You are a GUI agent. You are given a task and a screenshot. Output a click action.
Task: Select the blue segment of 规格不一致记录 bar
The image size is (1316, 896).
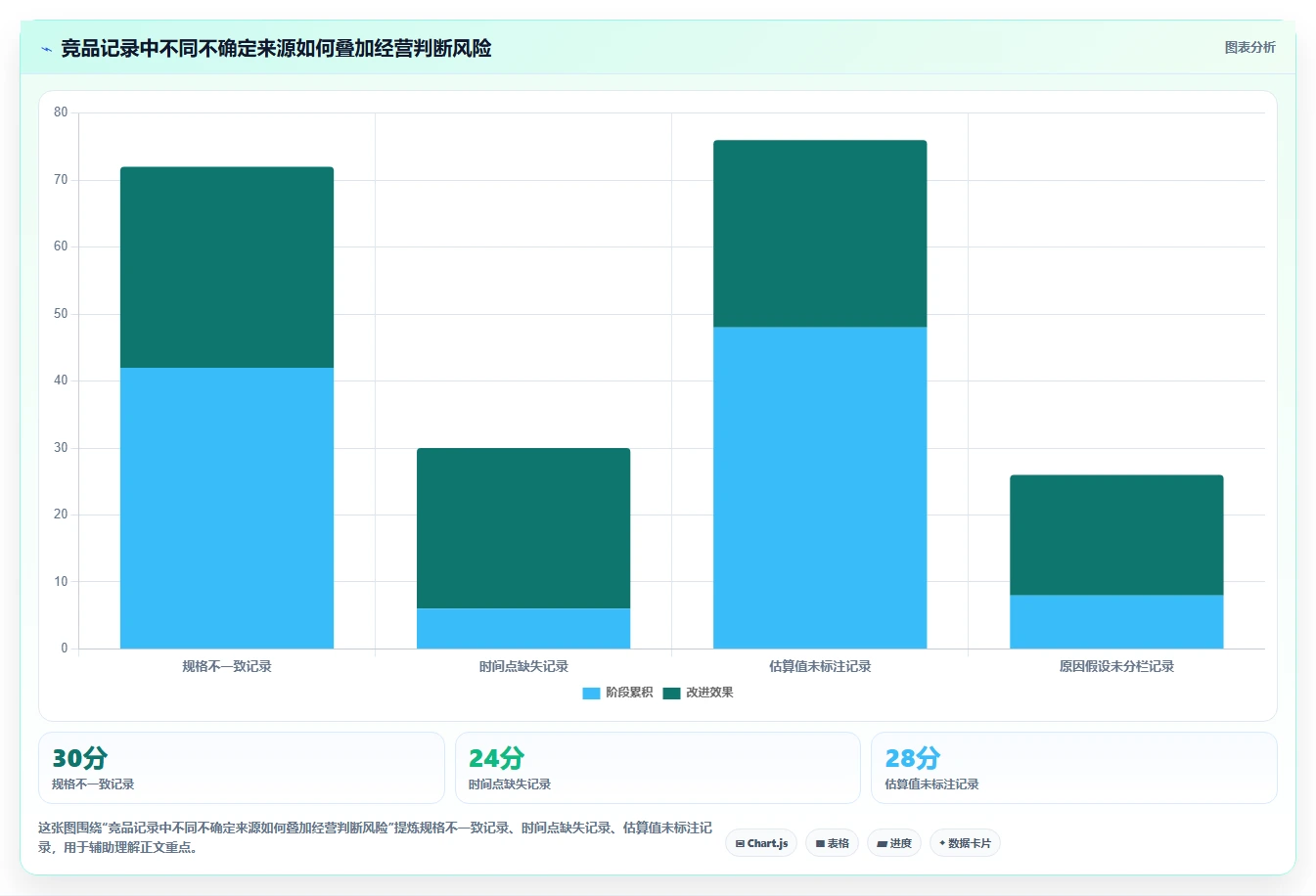coord(227,508)
